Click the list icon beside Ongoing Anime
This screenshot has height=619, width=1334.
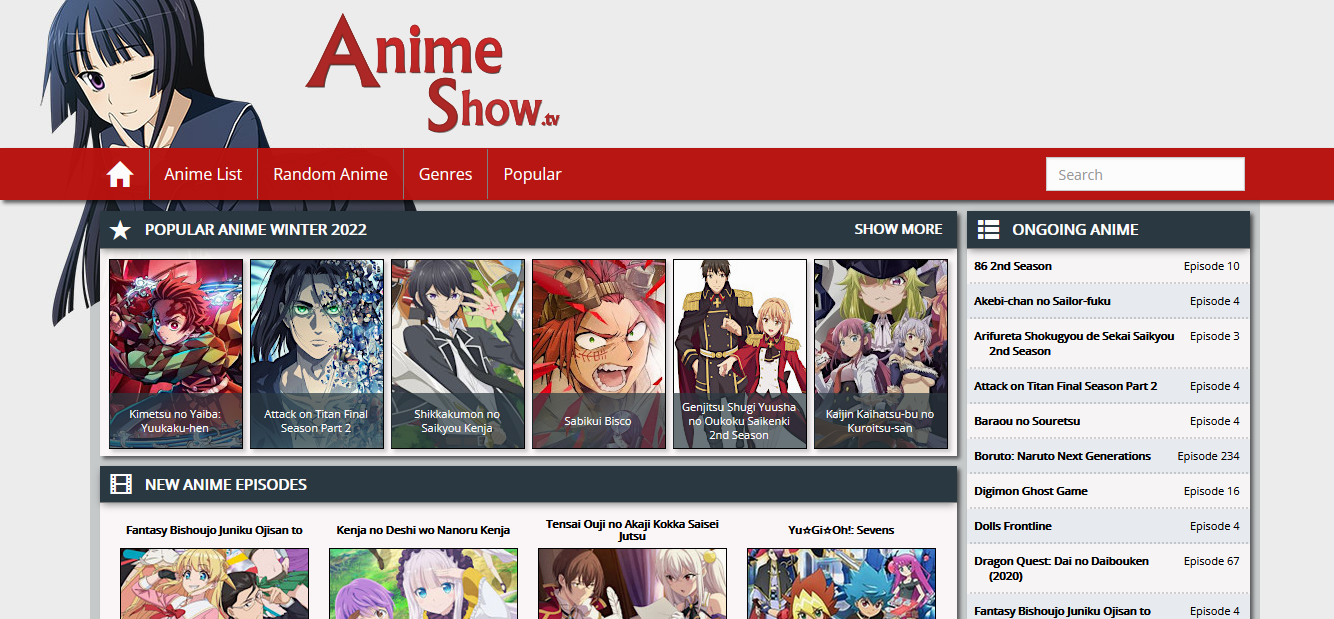(988, 230)
